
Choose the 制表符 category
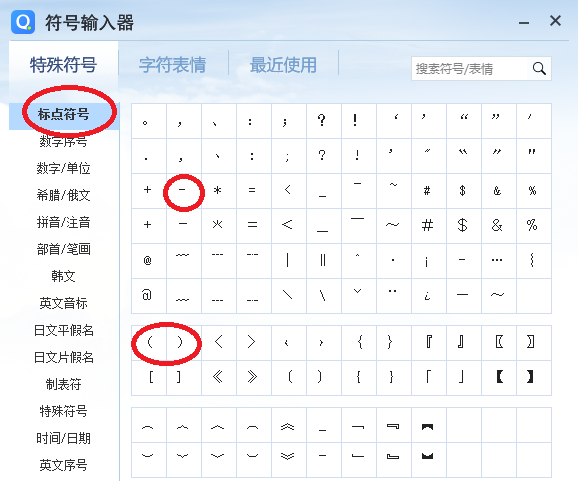pyautogui.click(x=63, y=384)
